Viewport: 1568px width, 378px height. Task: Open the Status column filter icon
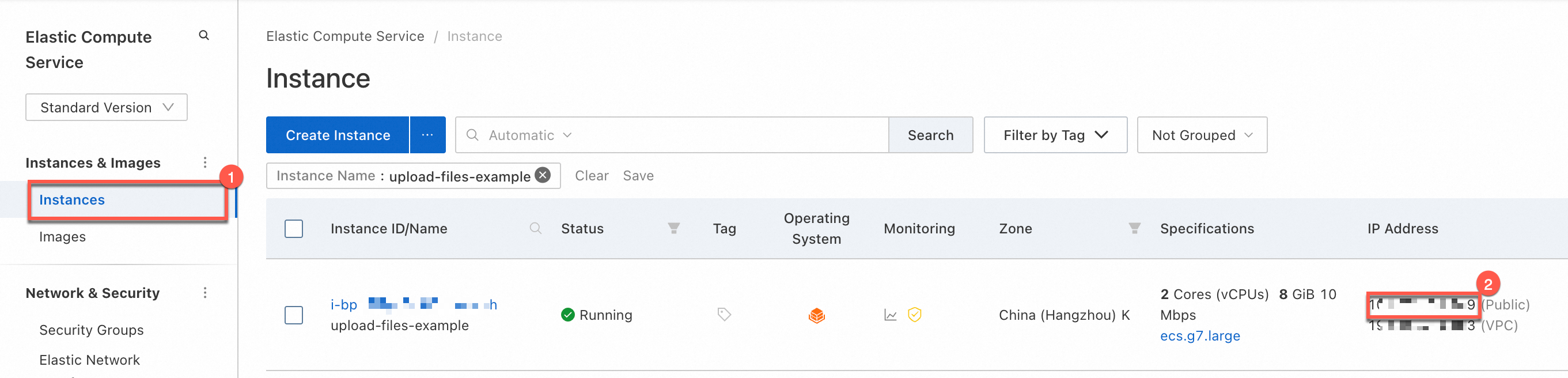pos(673,228)
